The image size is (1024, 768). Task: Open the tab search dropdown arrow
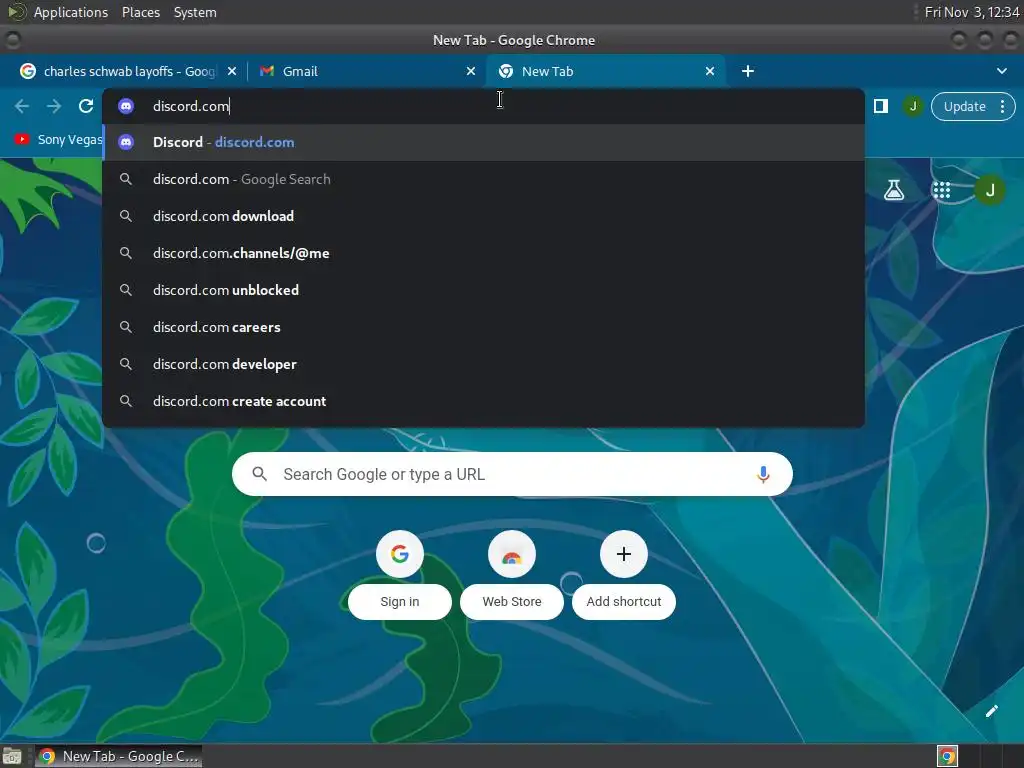(1002, 71)
